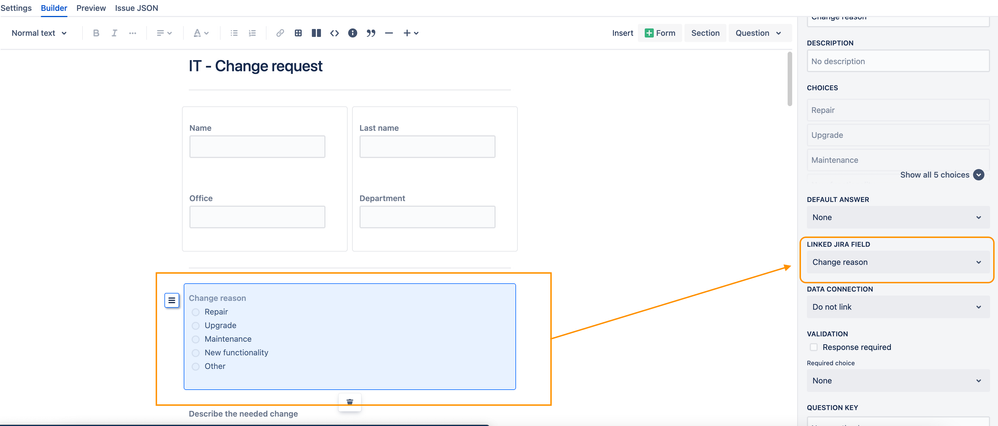Open the Settings tab
The image size is (998, 426).
16,8
